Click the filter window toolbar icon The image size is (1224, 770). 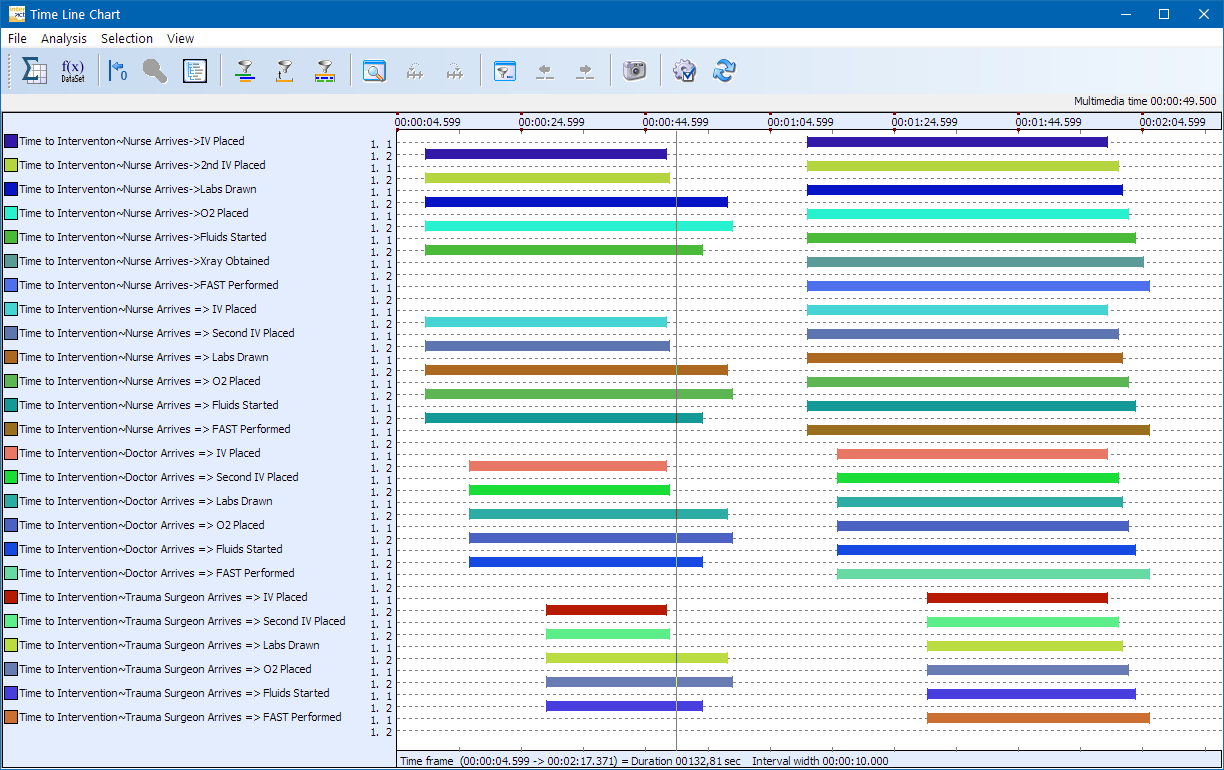click(505, 71)
